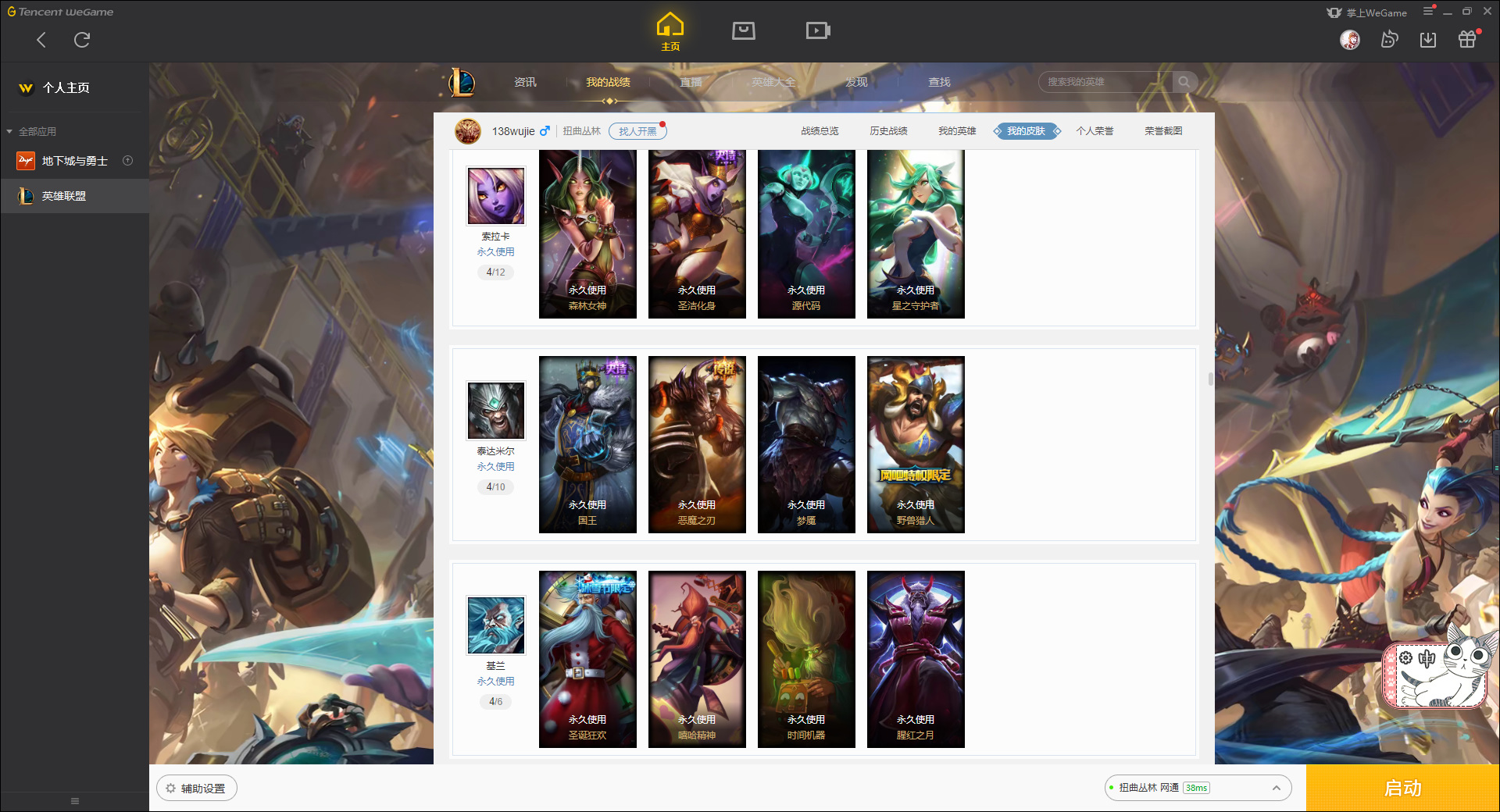Switch to 个人荣誉 sub-tab
Image resolution: width=1500 pixels, height=812 pixels.
1095,131
